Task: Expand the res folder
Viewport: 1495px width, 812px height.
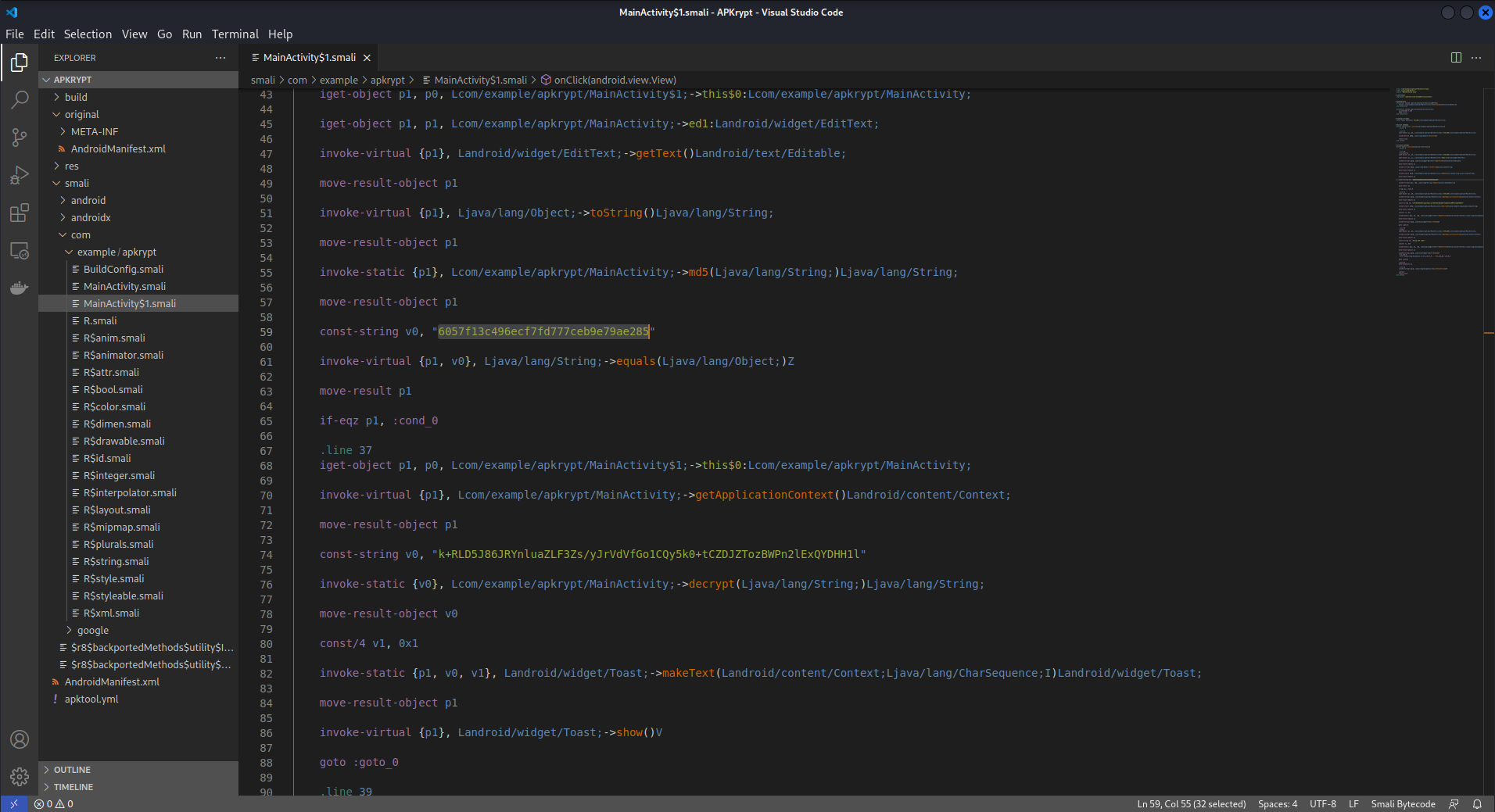Action: tap(138, 166)
